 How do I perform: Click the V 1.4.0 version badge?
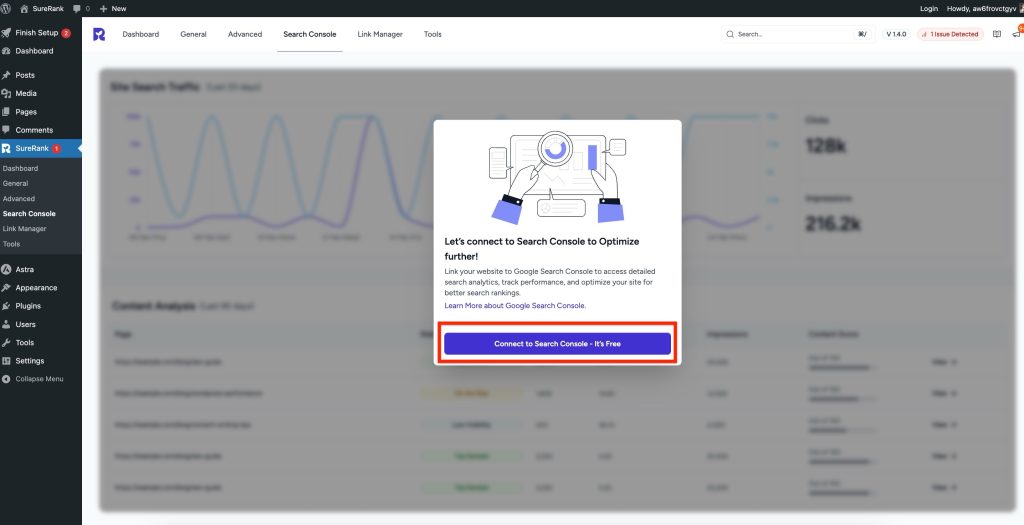click(896, 34)
